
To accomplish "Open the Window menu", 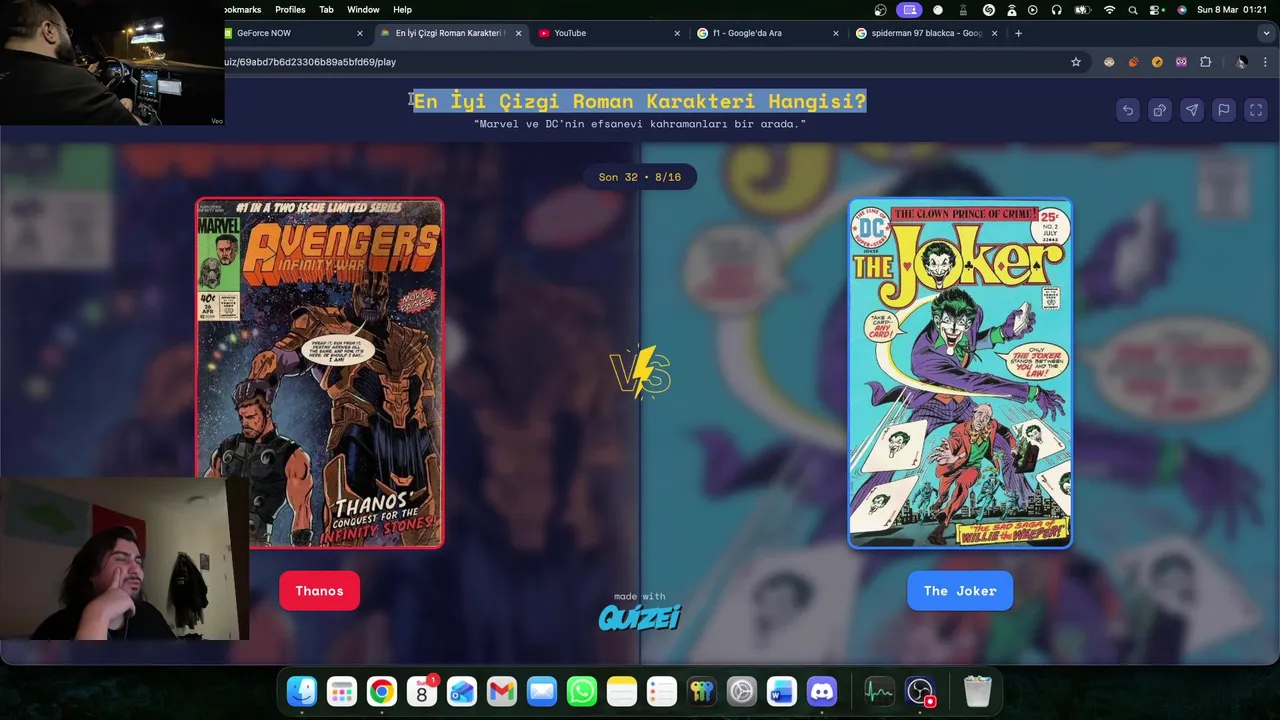I will tap(363, 9).
